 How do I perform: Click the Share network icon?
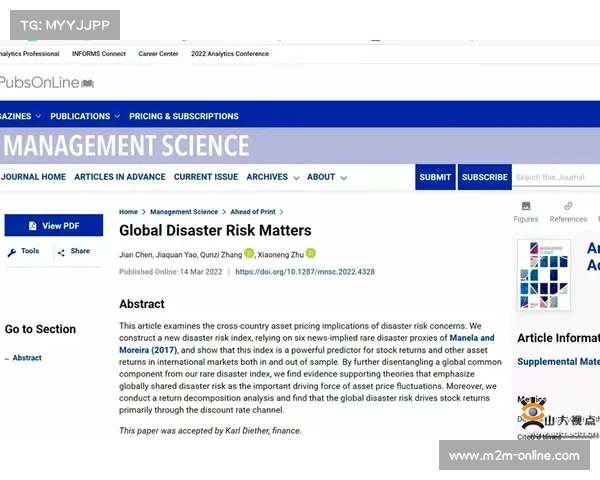click(x=61, y=253)
